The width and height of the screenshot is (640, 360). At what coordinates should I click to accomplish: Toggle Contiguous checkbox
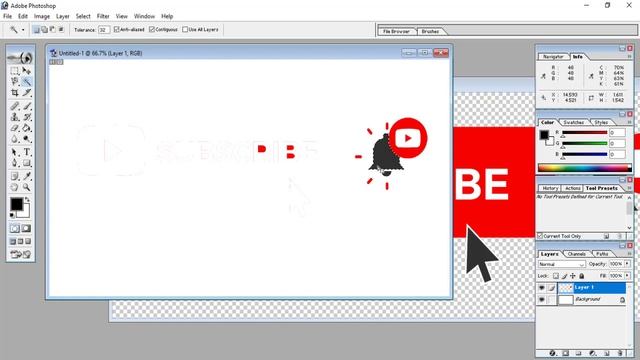(152, 29)
